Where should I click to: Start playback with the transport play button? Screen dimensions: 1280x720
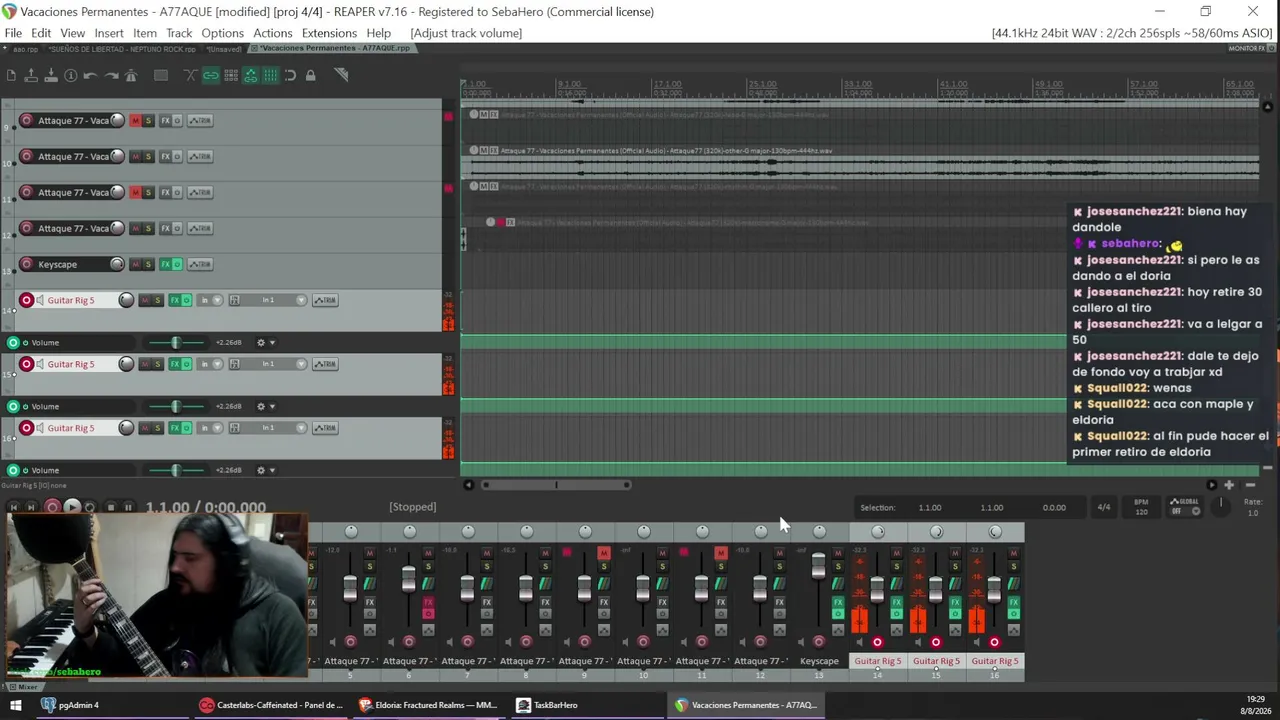pos(72,507)
